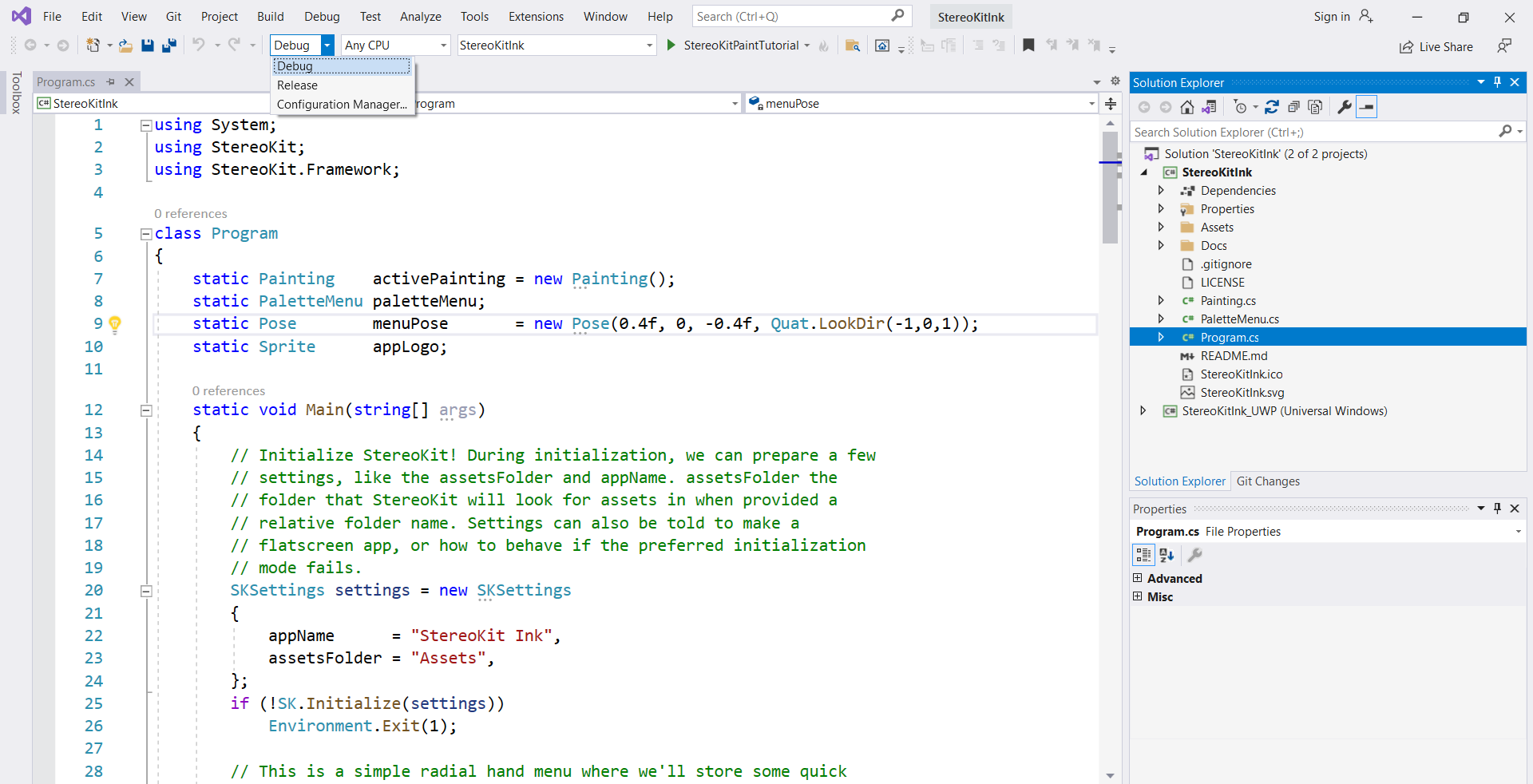The width and height of the screenshot is (1533, 784).
Task: Open the Analyze menu
Action: 421,17
